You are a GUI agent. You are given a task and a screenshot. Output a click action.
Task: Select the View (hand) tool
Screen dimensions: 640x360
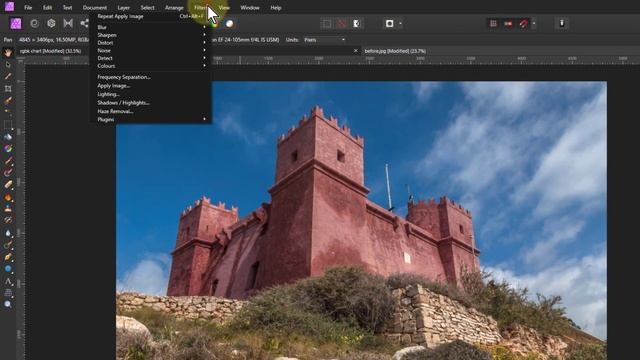8,53
